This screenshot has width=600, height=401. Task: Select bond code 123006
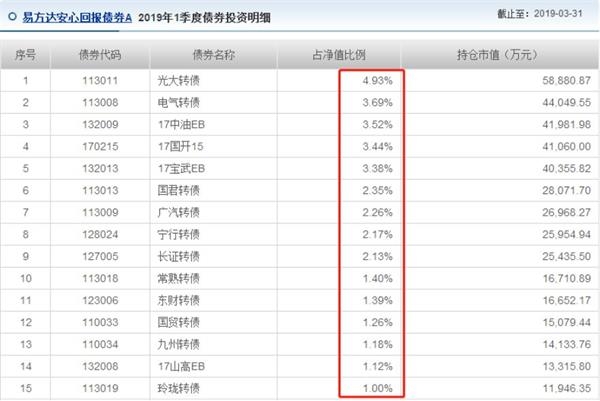pos(100,301)
